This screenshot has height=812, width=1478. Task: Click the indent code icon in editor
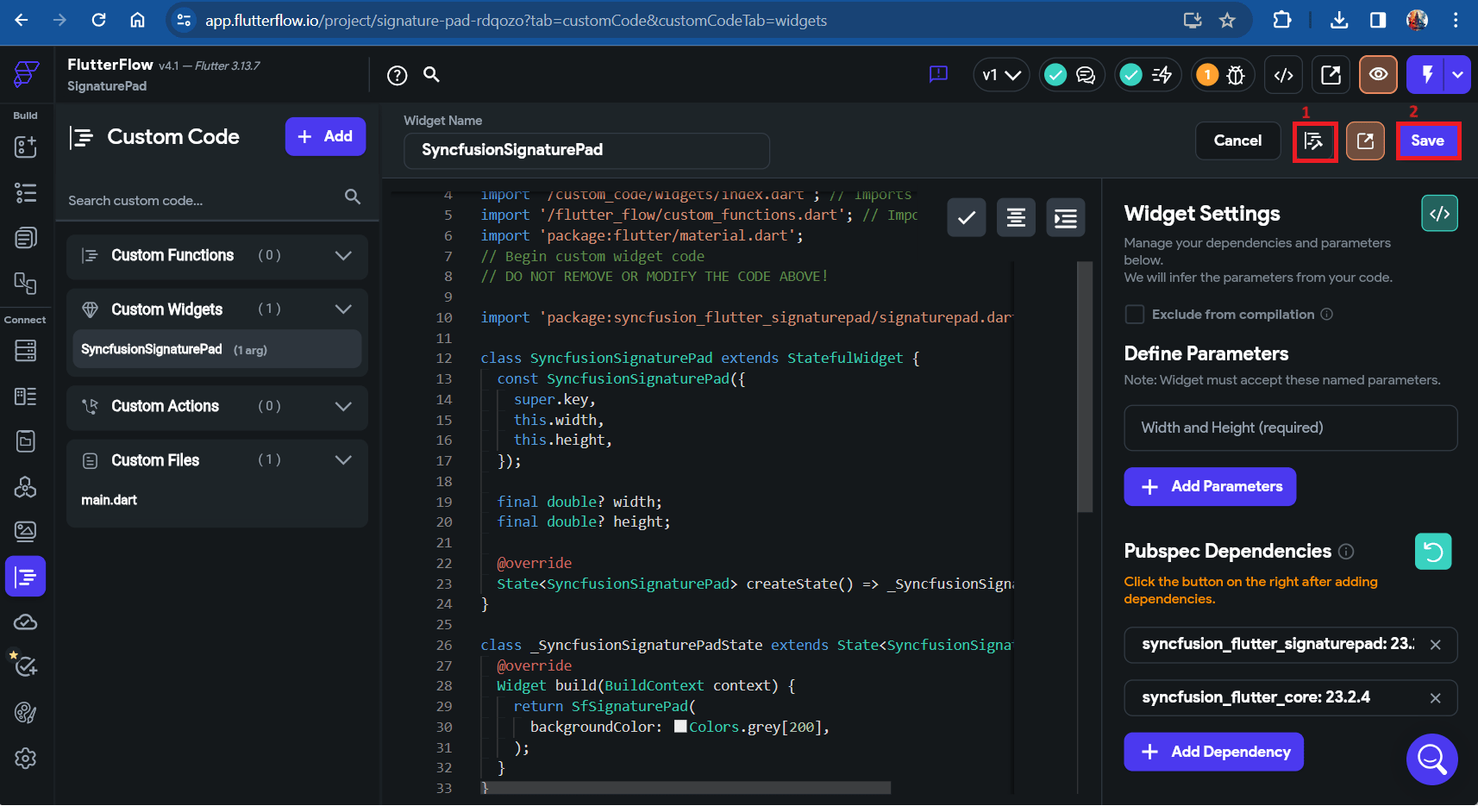point(1066,218)
